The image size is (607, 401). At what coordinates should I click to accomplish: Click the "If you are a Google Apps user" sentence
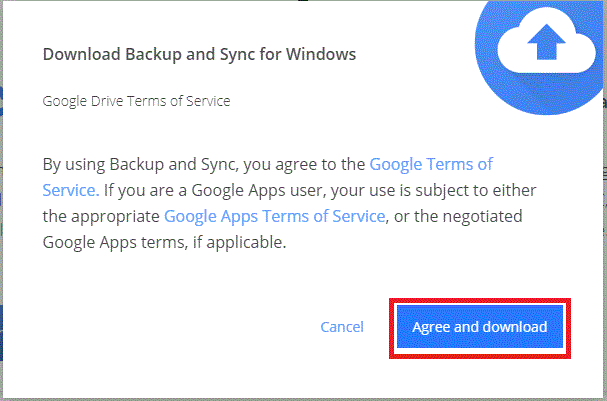(213, 190)
